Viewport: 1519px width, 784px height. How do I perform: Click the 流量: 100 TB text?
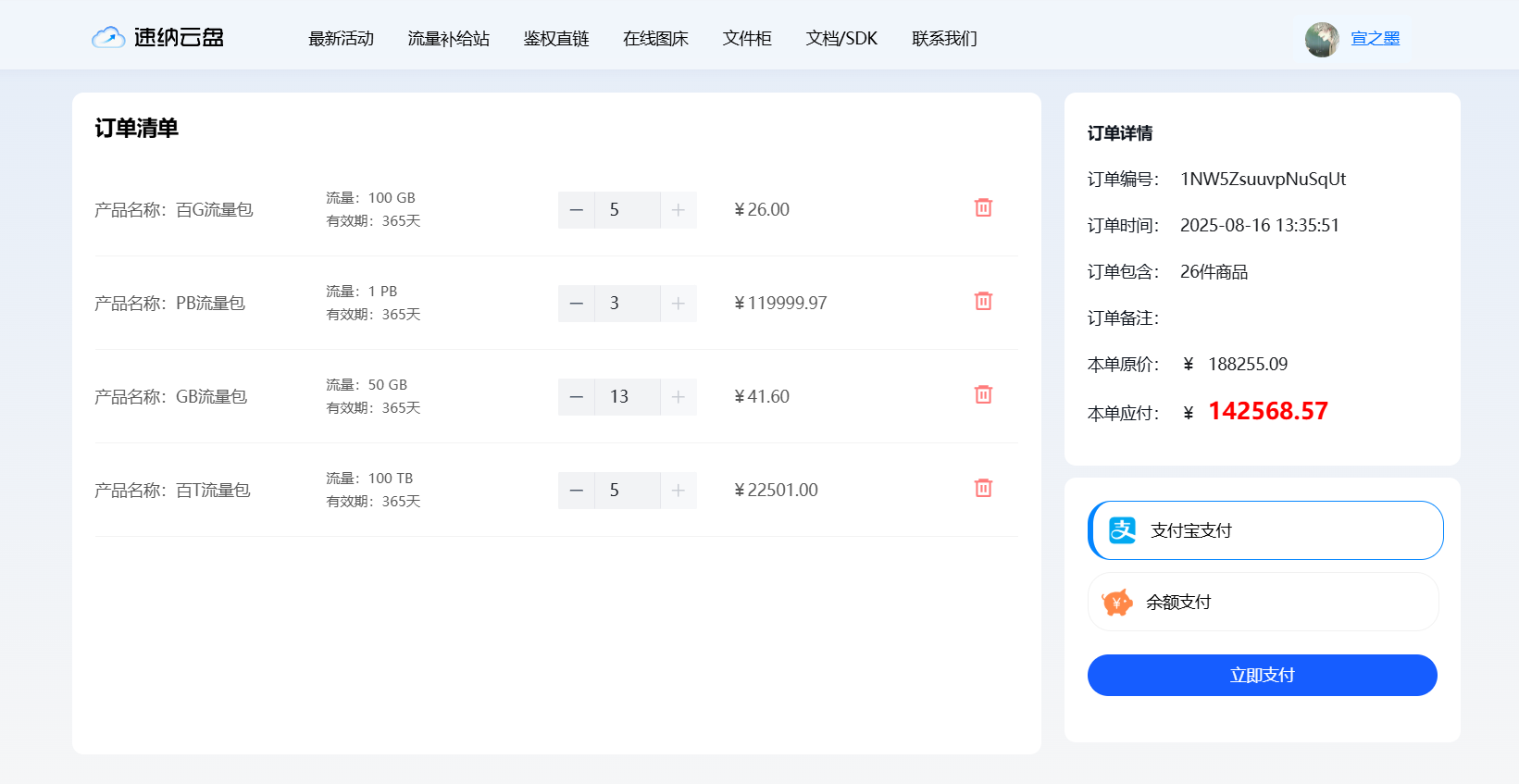369,478
